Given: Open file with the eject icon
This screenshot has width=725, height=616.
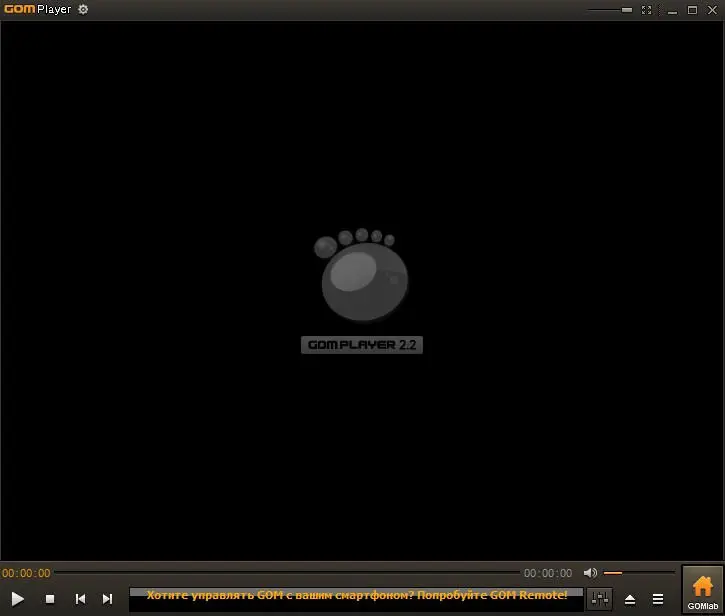Looking at the screenshot, I should [630, 599].
